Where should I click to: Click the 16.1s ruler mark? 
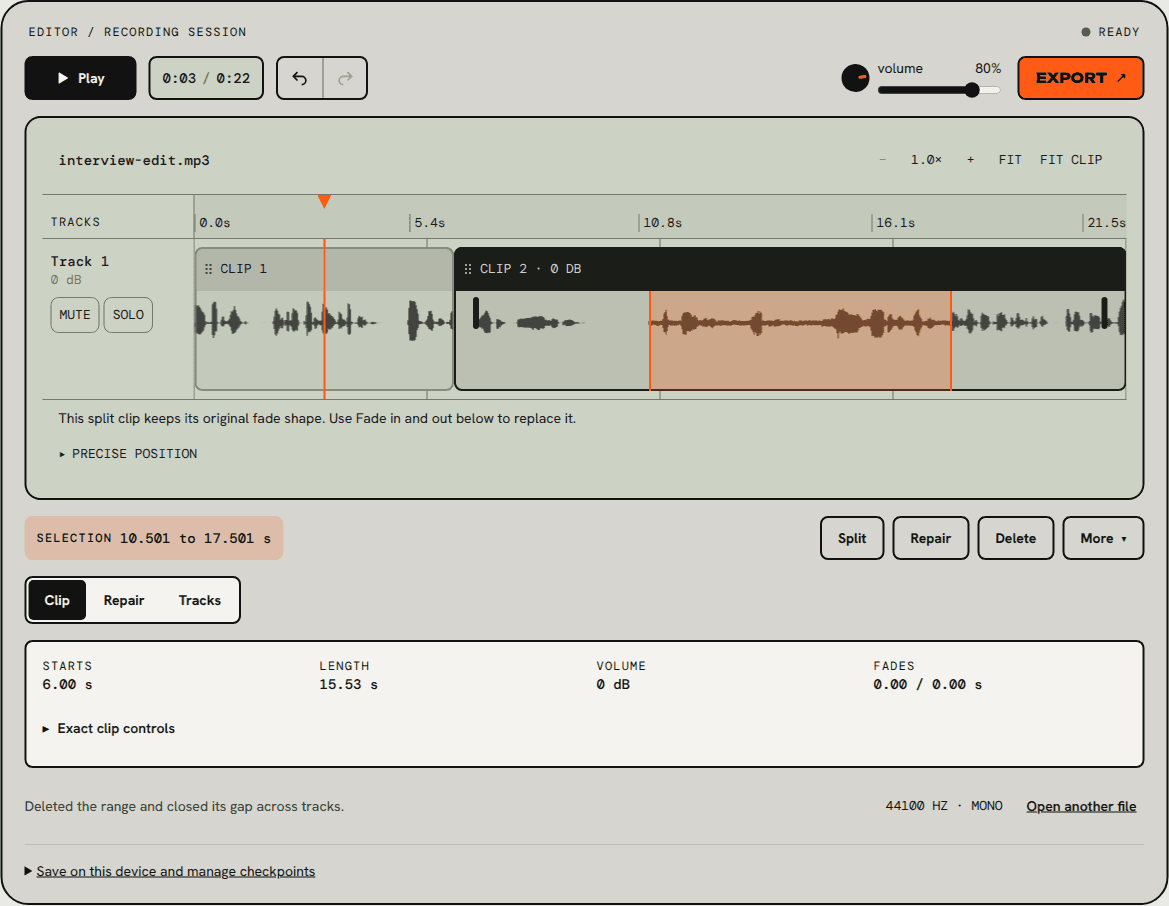895,222
